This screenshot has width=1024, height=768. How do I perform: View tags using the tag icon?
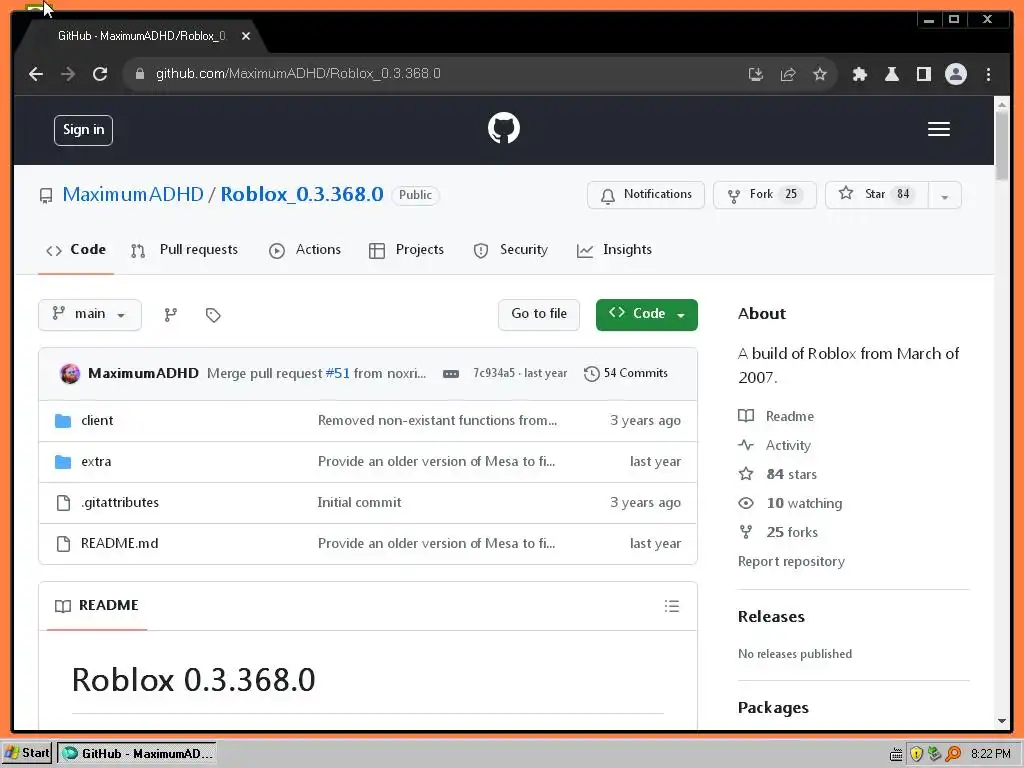click(213, 315)
